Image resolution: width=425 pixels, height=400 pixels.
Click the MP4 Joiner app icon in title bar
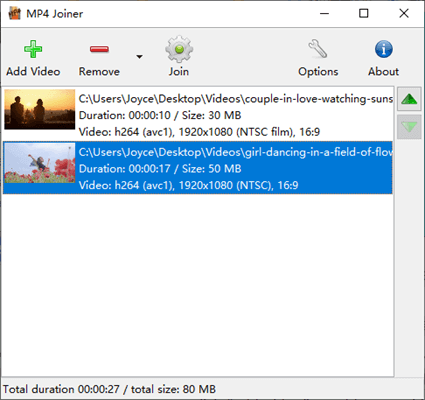(15, 14)
